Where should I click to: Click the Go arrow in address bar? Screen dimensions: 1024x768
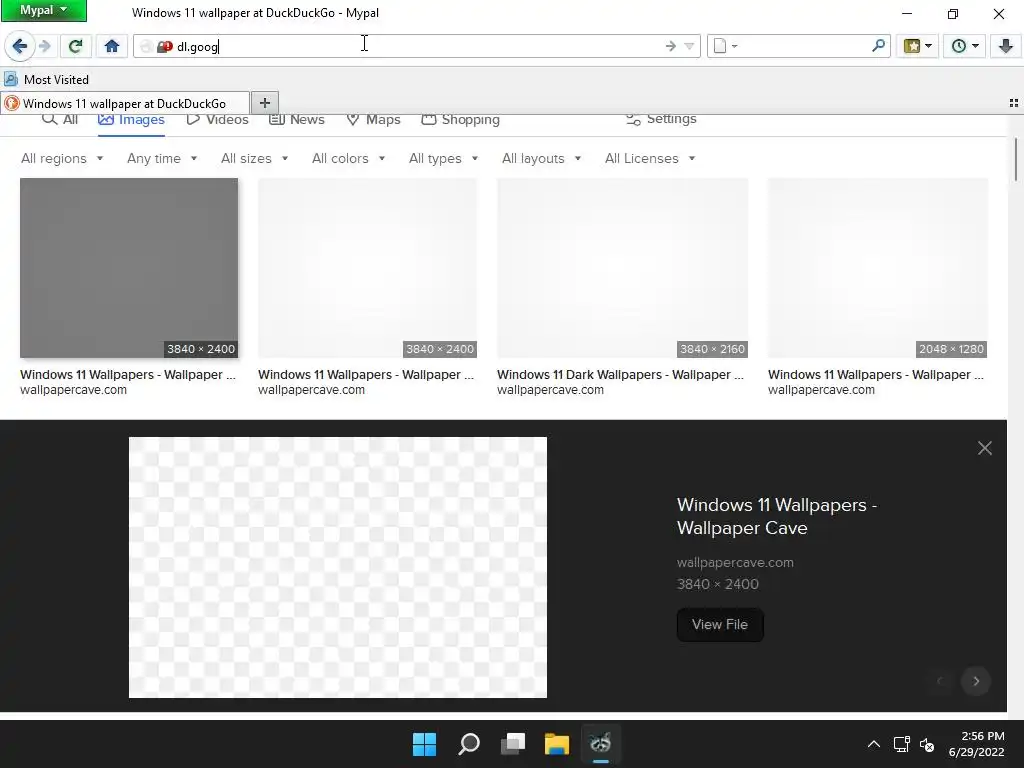[670, 46]
